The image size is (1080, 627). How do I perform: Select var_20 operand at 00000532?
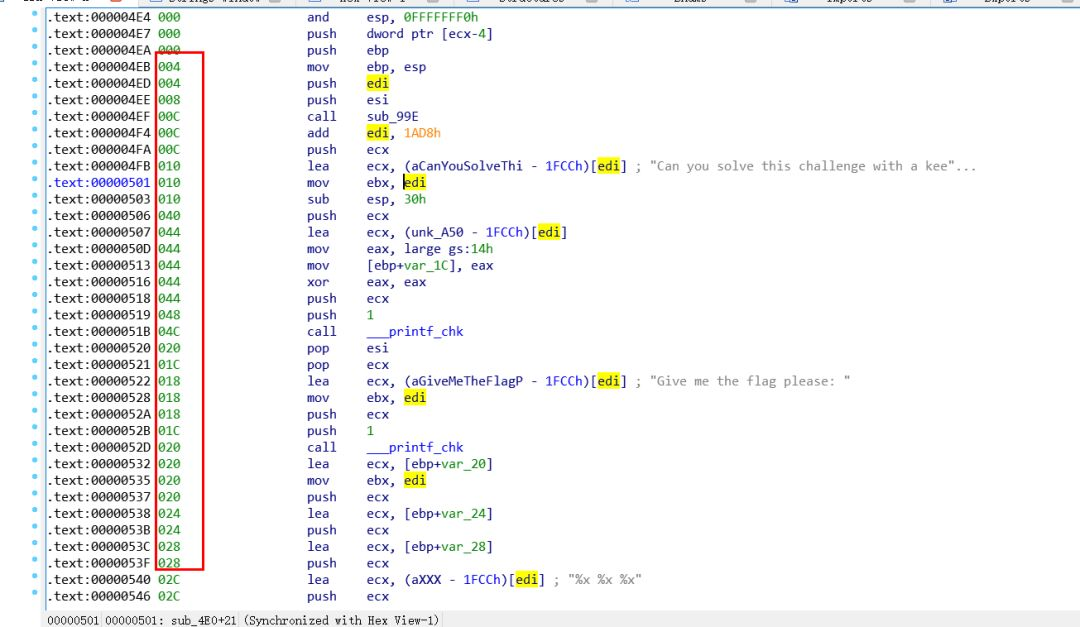coord(465,464)
